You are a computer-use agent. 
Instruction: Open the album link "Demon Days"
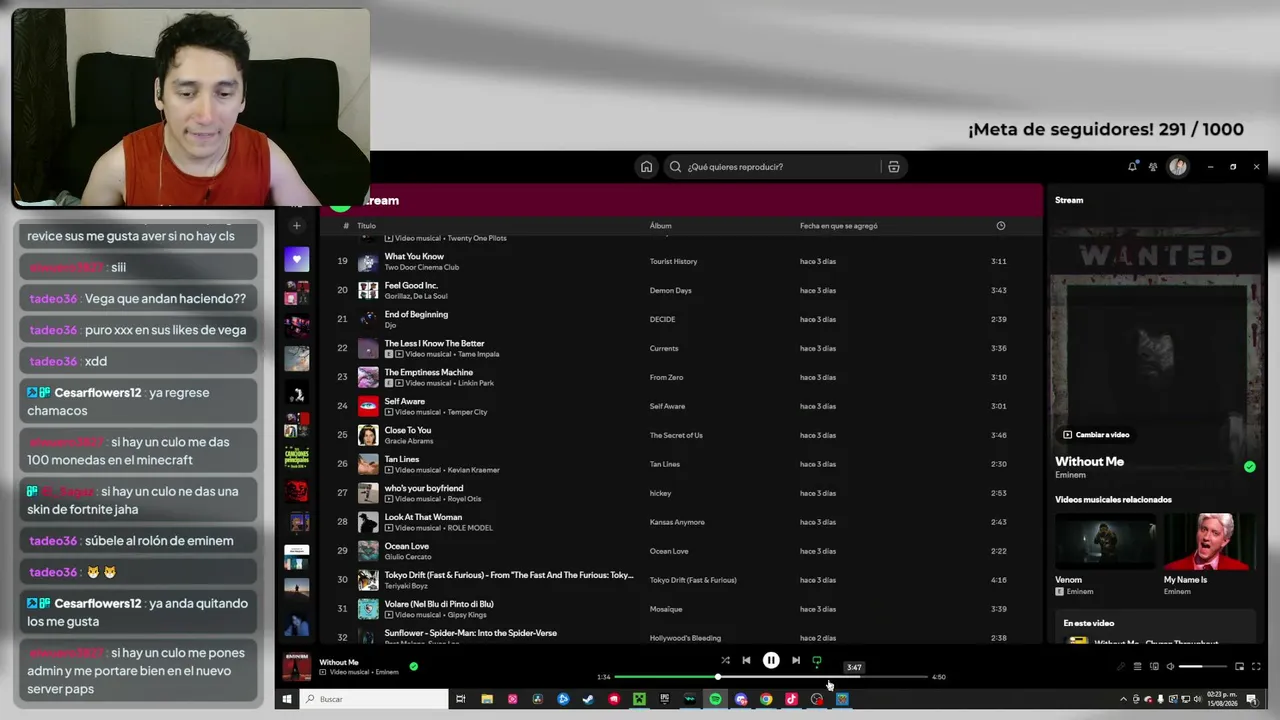(670, 291)
